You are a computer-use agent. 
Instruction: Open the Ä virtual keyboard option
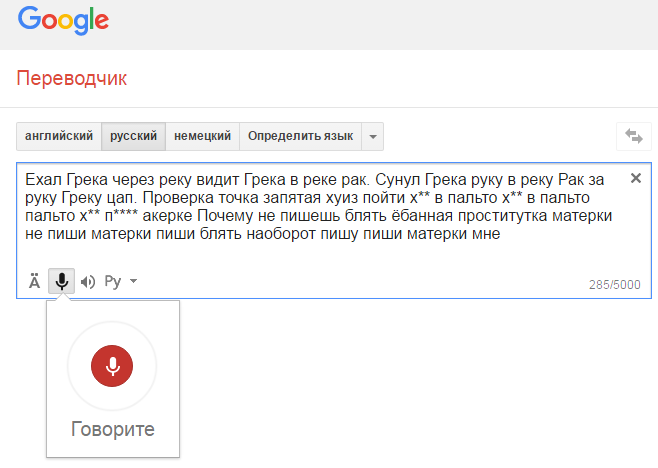pyautogui.click(x=34, y=281)
